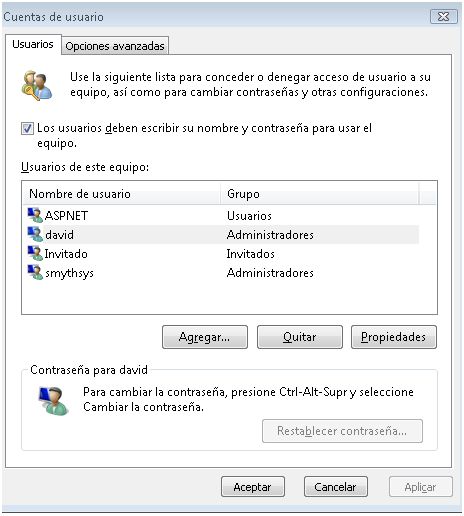Toggle the 'Los usuarios deben escribir su nombre' checkbox

click(x=27, y=128)
